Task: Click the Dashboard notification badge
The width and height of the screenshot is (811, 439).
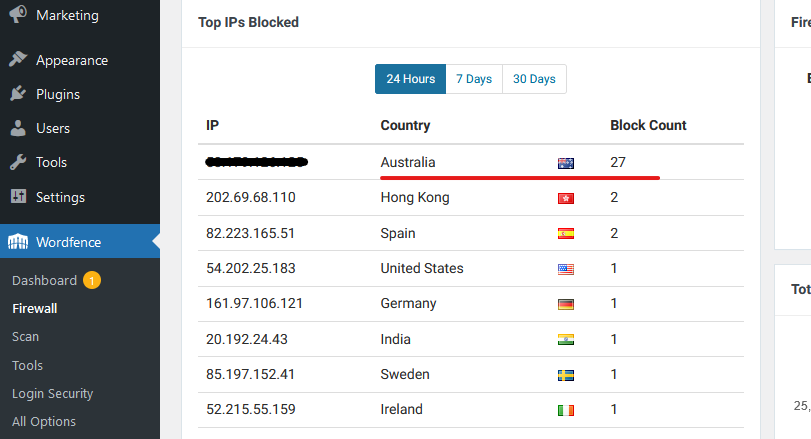Action: pos(92,280)
